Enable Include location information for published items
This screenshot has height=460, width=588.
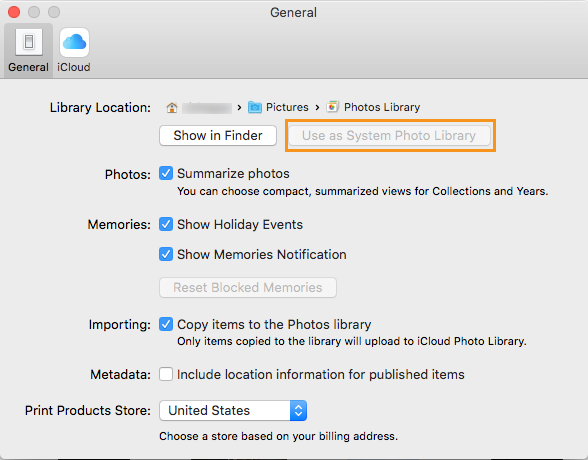pyautogui.click(x=166, y=374)
